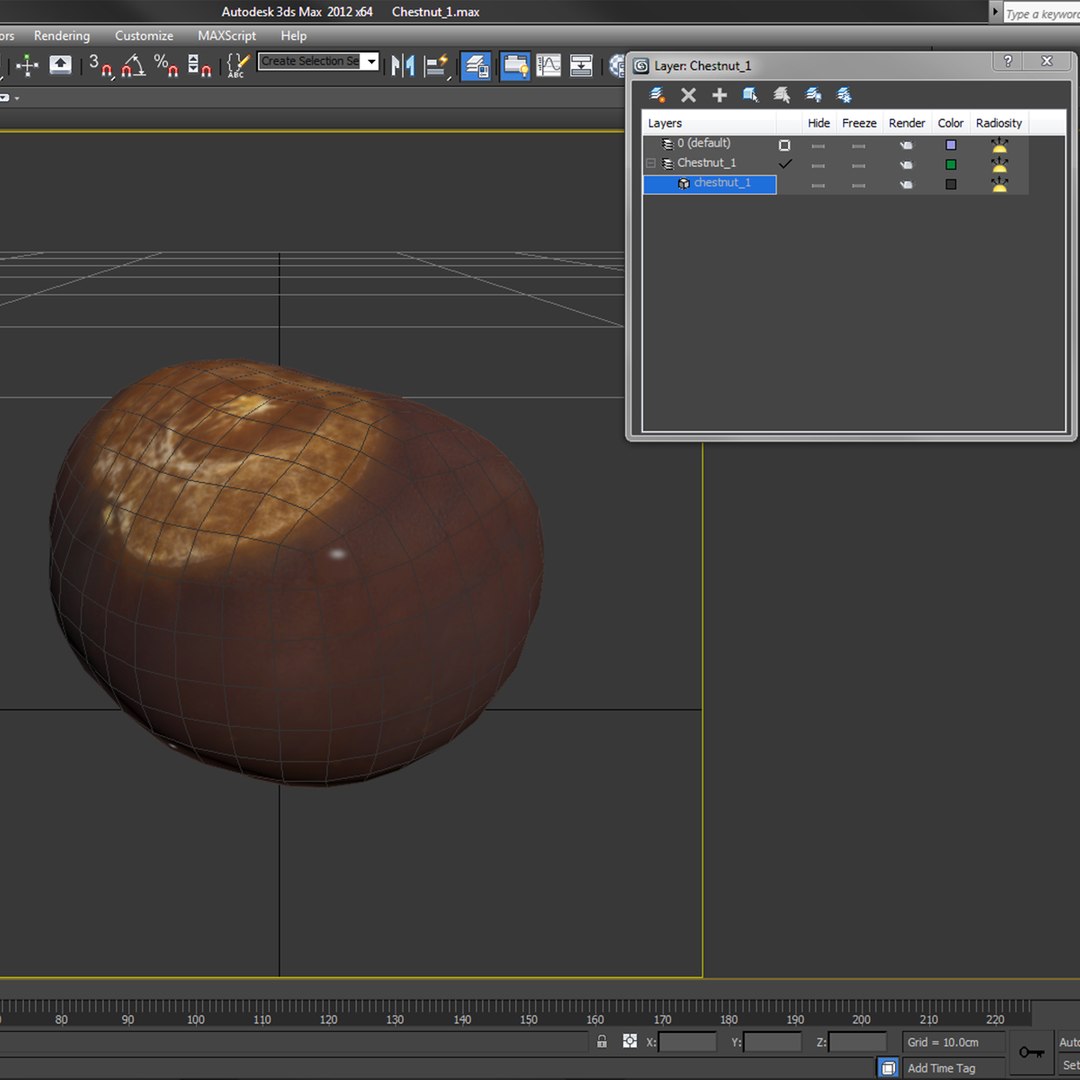Toggle the Selection Lock icon
Viewport: 1080px width, 1080px height.
pos(602,1041)
